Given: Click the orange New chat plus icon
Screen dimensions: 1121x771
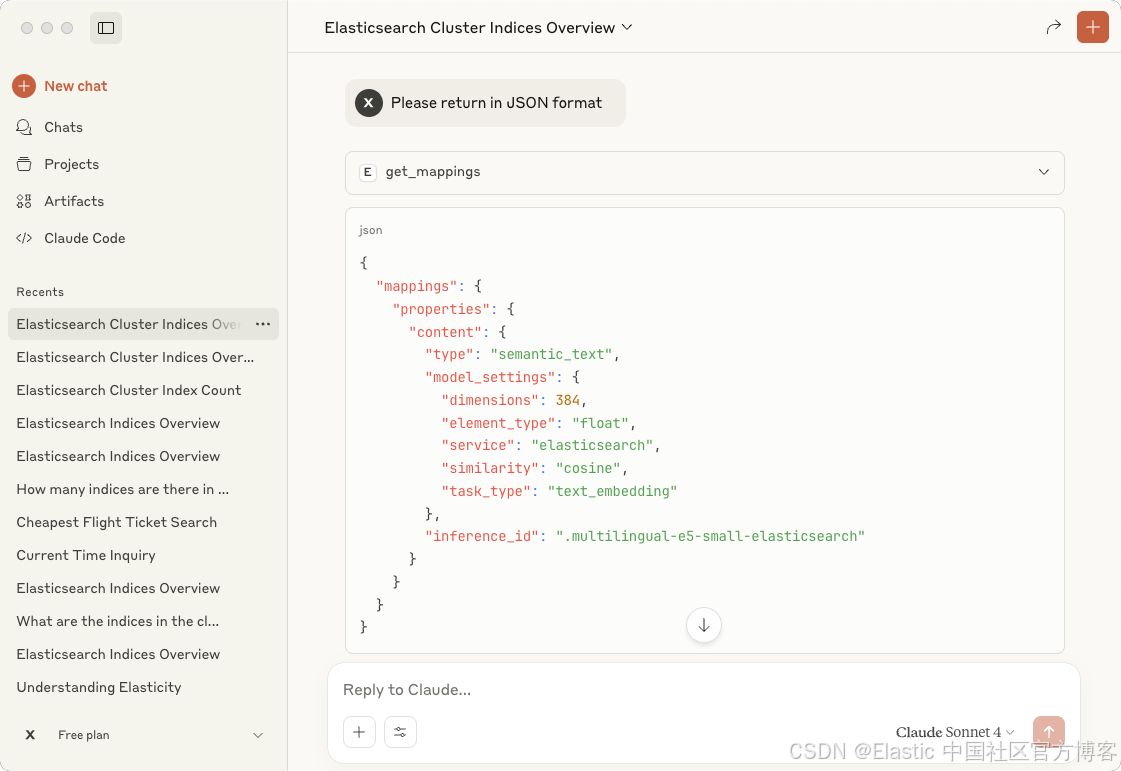Looking at the screenshot, I should coord(24,86).
